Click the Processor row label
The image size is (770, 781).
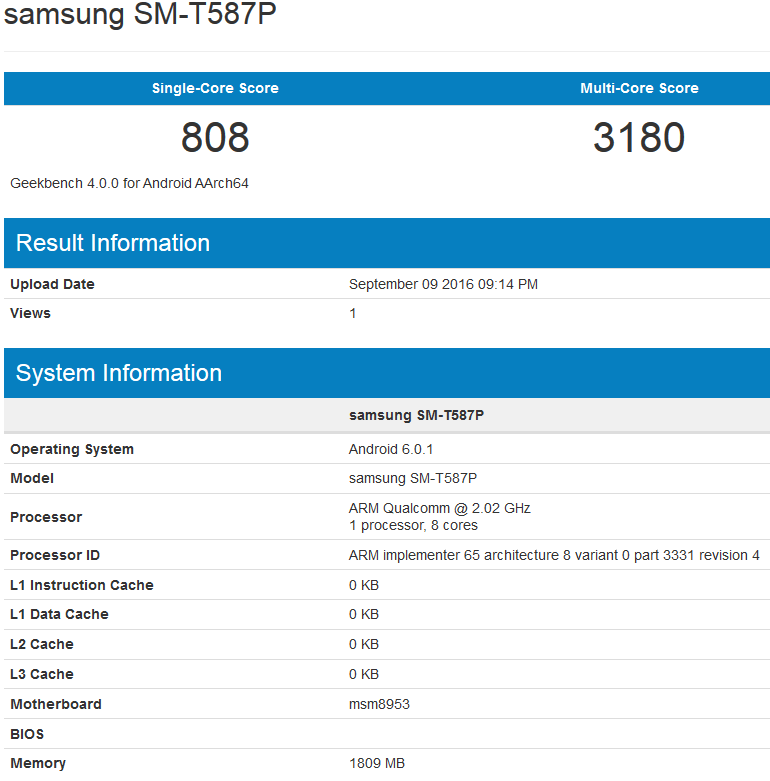point(46,517)
